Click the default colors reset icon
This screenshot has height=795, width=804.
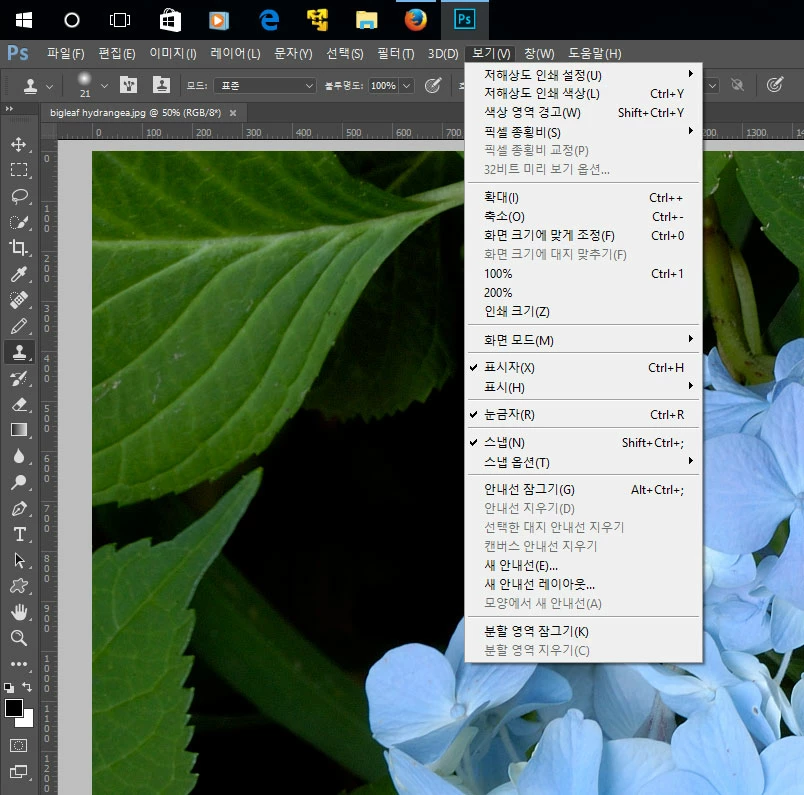(x=9, y=687)
